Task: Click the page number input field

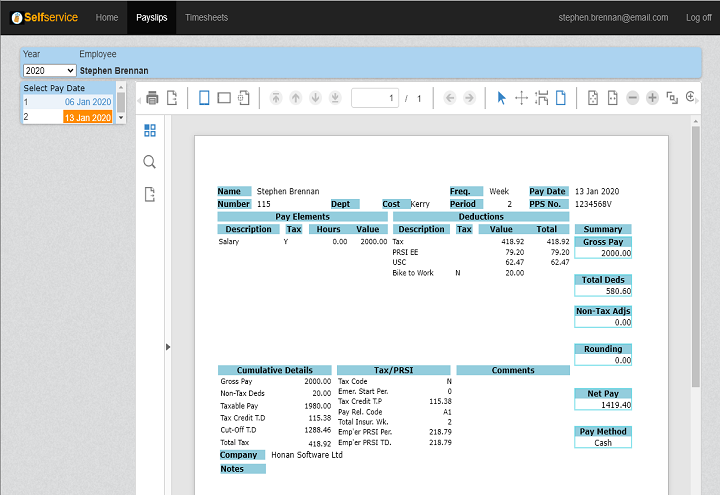Action: tap(375, 98)
